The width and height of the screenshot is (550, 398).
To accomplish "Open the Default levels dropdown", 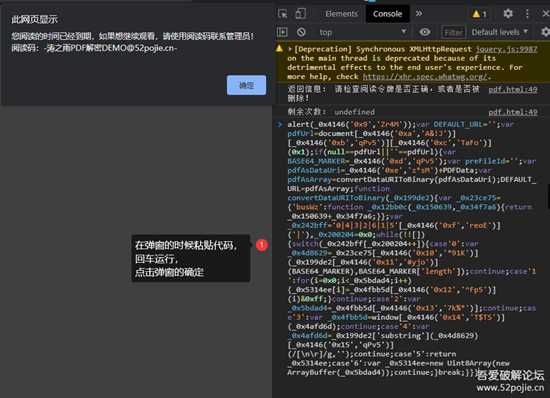I will click(499, 32).
